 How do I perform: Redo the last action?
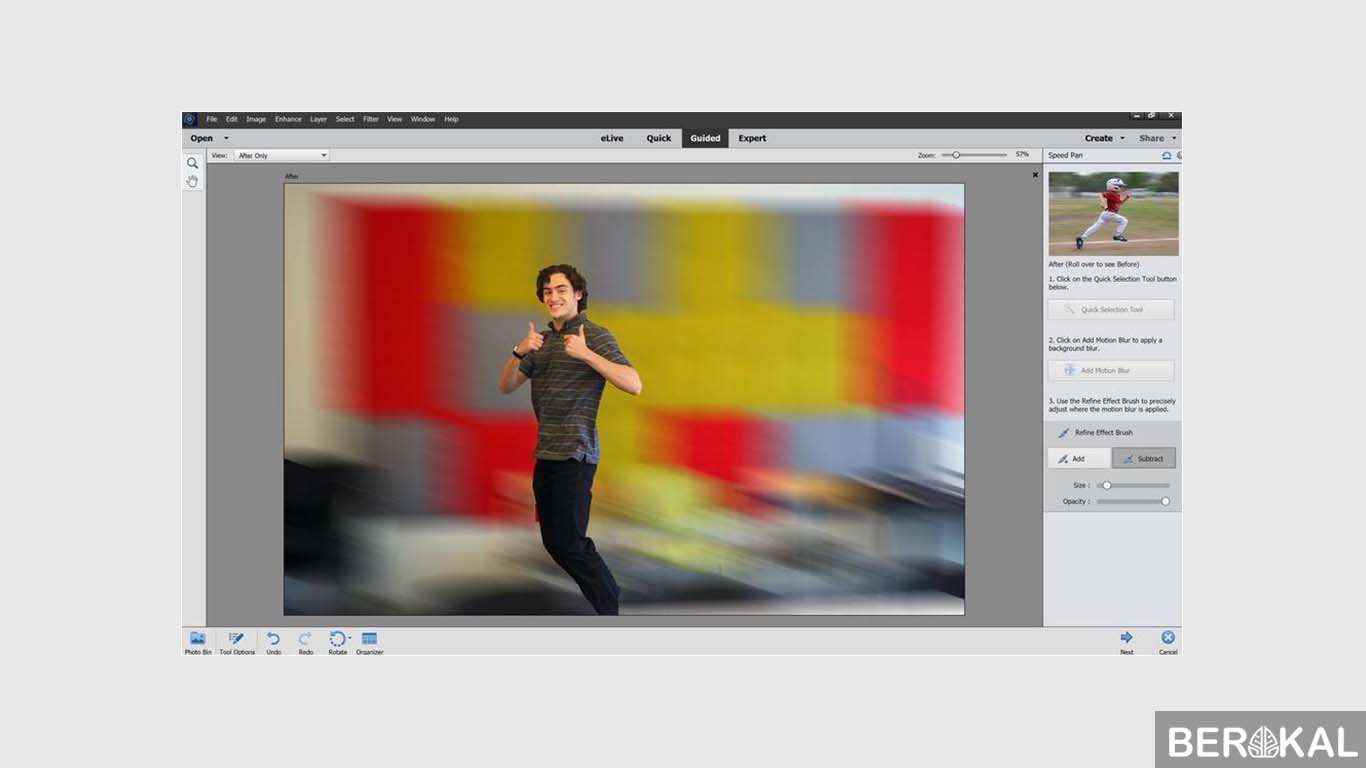click(x=305, y=641)
